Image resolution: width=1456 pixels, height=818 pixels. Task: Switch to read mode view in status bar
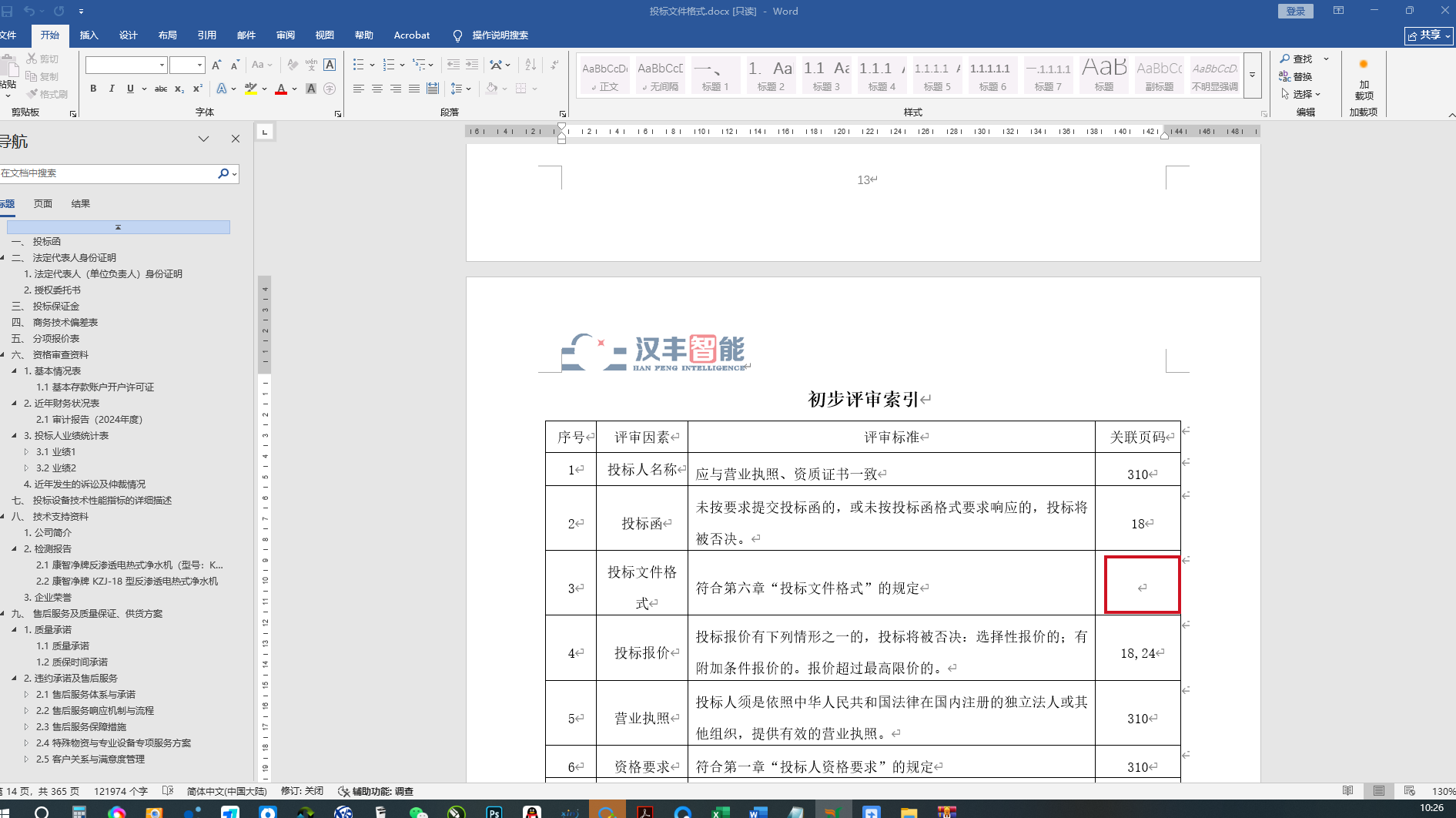[x=1347, y=791]
